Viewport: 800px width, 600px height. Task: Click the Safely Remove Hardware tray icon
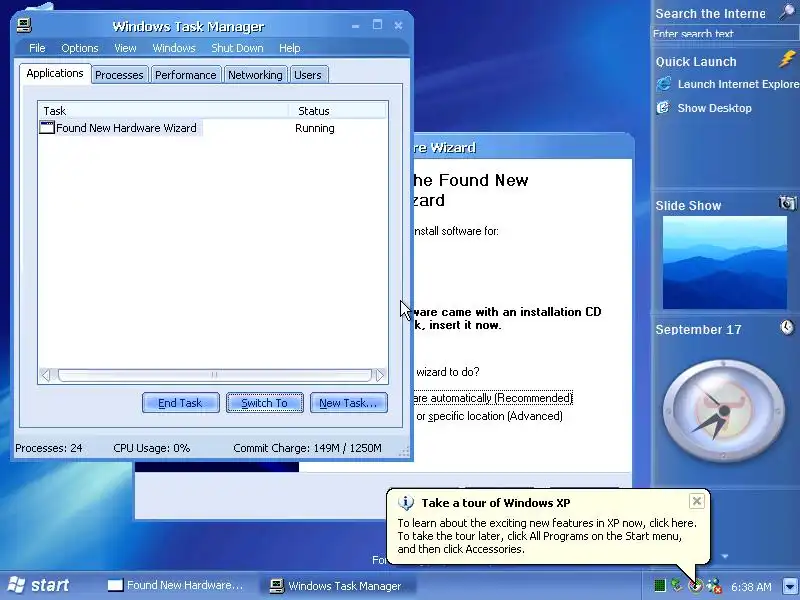(x=677, y=585)
